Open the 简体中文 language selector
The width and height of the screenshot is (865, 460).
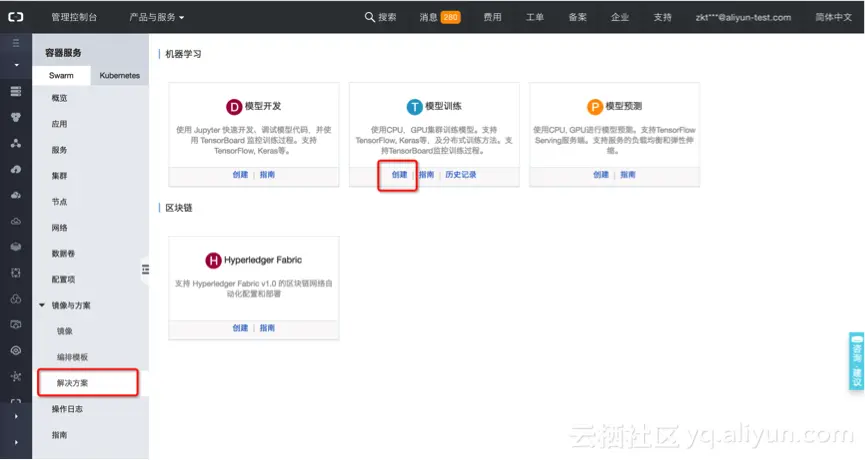pyautogui.click(x=834, y=17)
